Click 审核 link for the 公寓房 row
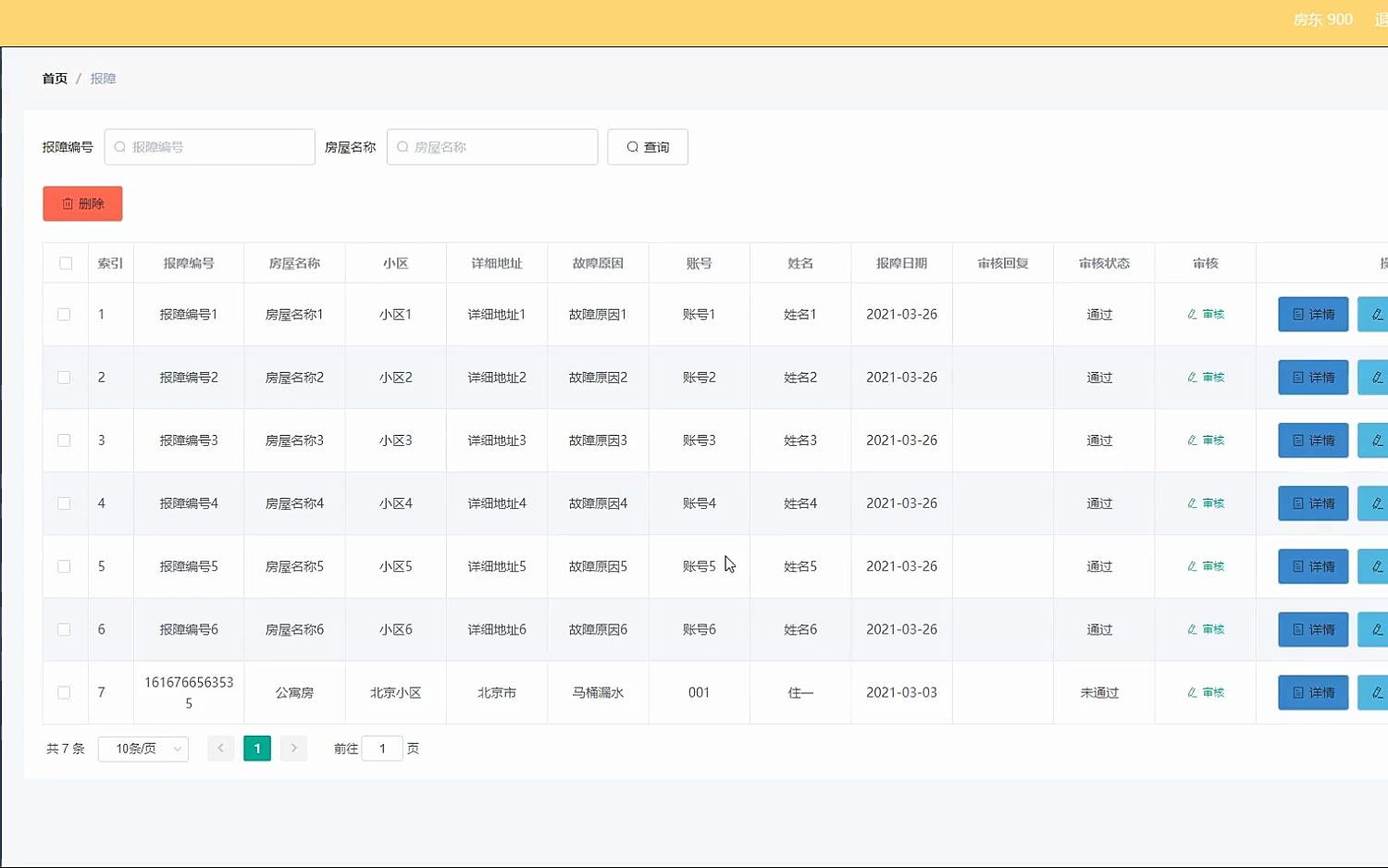The height and width of the screenshot is (868, 1388). click(1206, 692)
